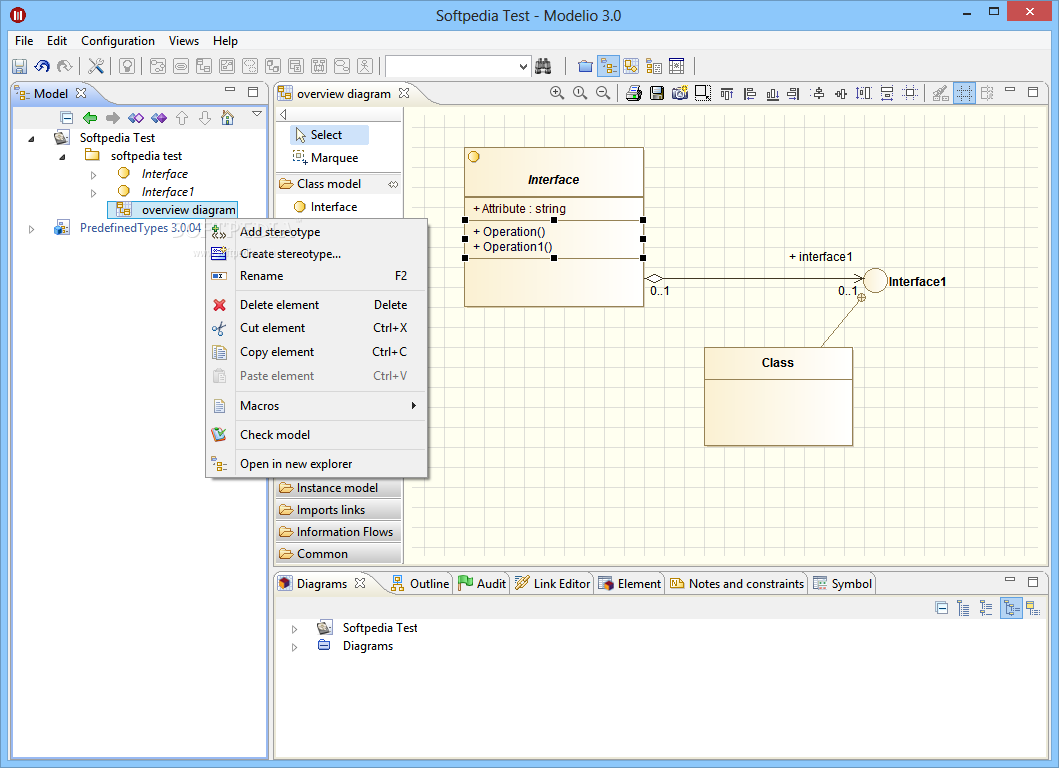Select the Interface1 circle in the diagram
The height and width of the screenshot is (768, 1059).
pos(875,280)
